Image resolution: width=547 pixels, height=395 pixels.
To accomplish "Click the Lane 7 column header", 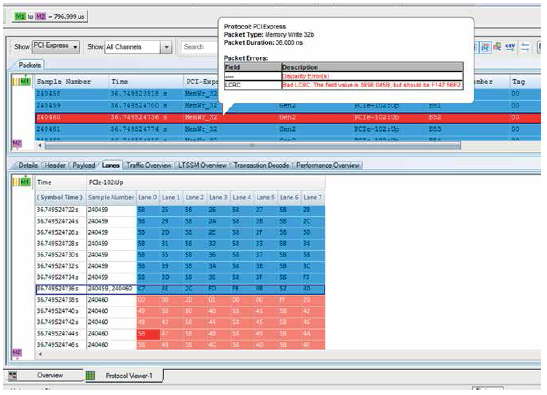I will coord(313,198).
